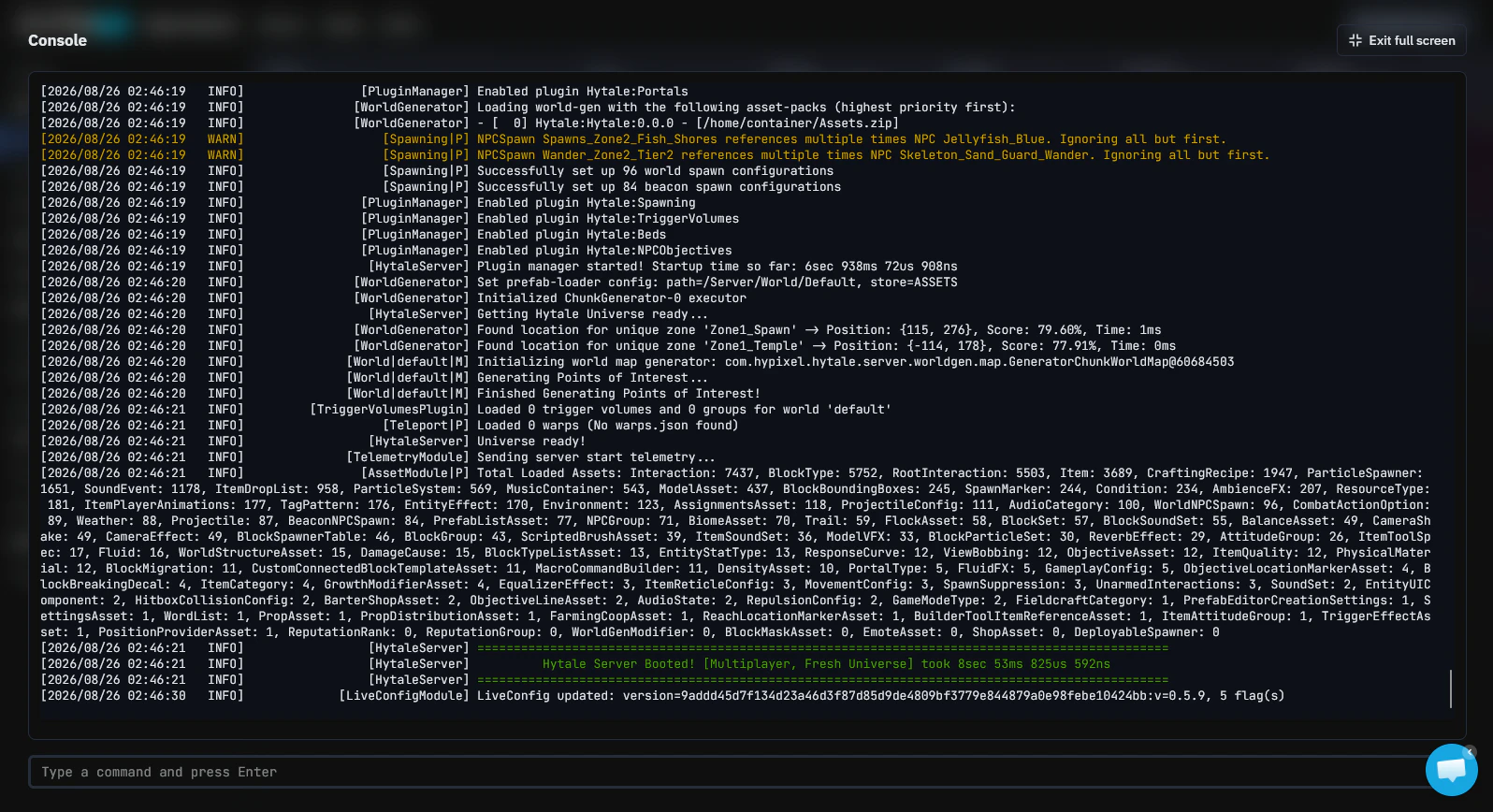Click the '[Teleport|P]' source tag
Screen dimensions: 1493x812
pos(427,426)
